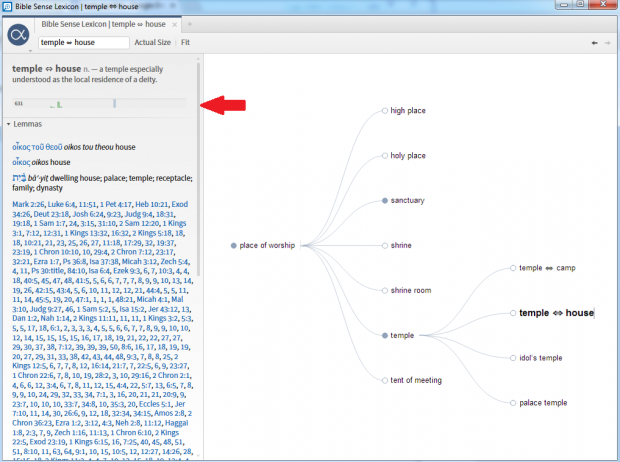Click the occurrence distribution graph bar
Screen dimensions: 620x462
point(100,102)
